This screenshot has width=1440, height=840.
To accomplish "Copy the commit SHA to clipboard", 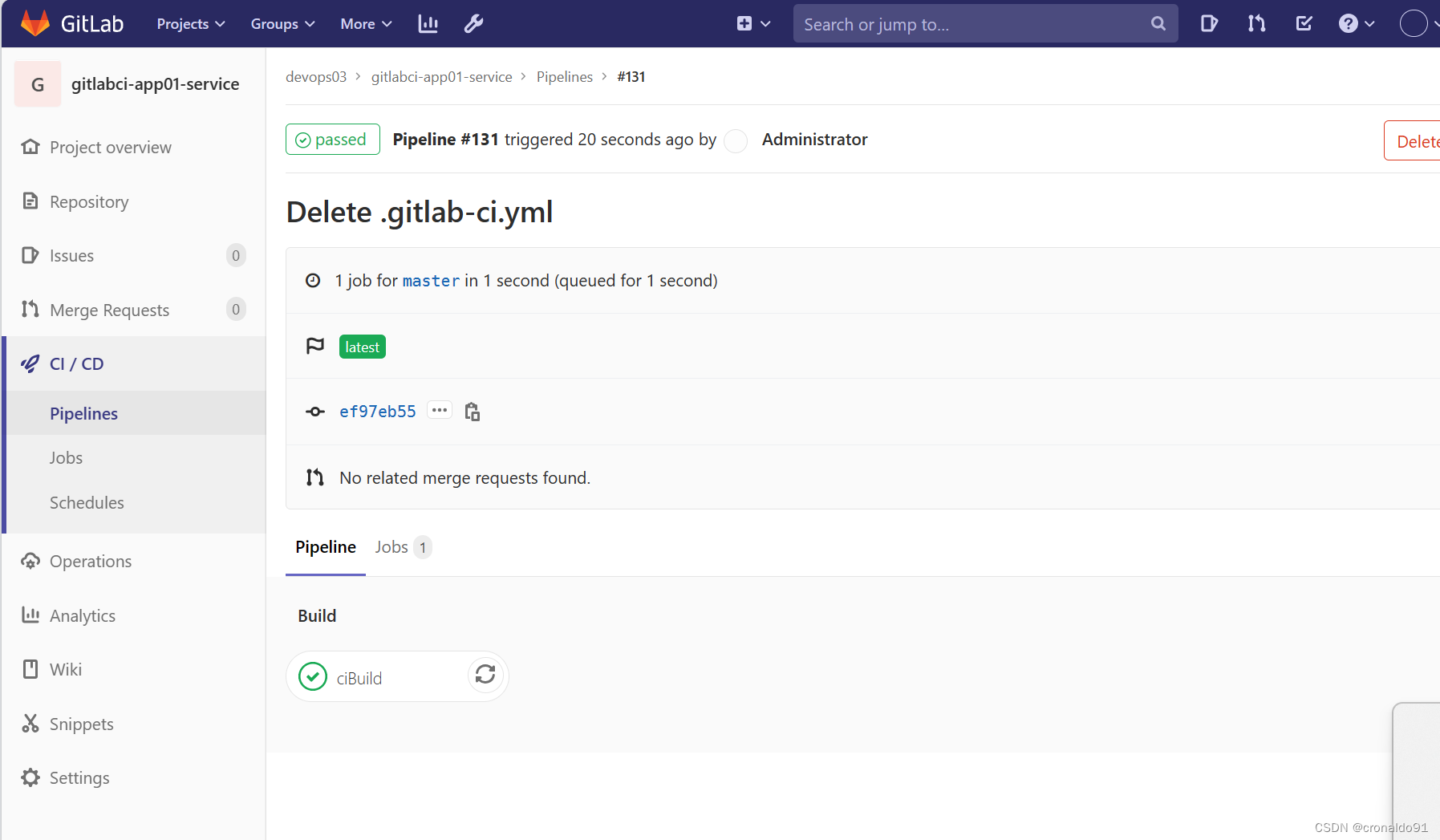I will pos(473,412).
